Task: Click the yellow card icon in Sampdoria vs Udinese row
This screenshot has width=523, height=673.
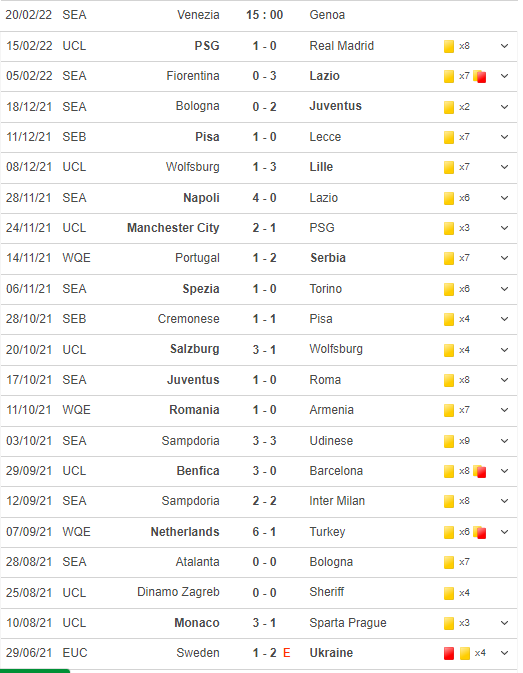Action: click(x=449, y=442)
